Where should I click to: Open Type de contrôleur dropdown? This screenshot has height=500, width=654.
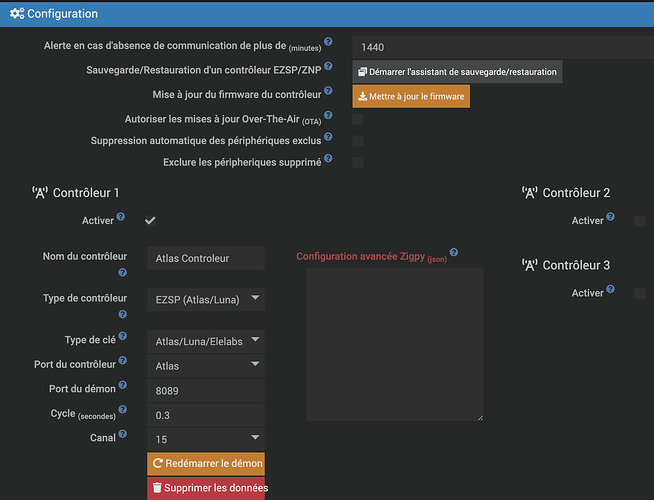pyautogui.click(x=205, y=298)
